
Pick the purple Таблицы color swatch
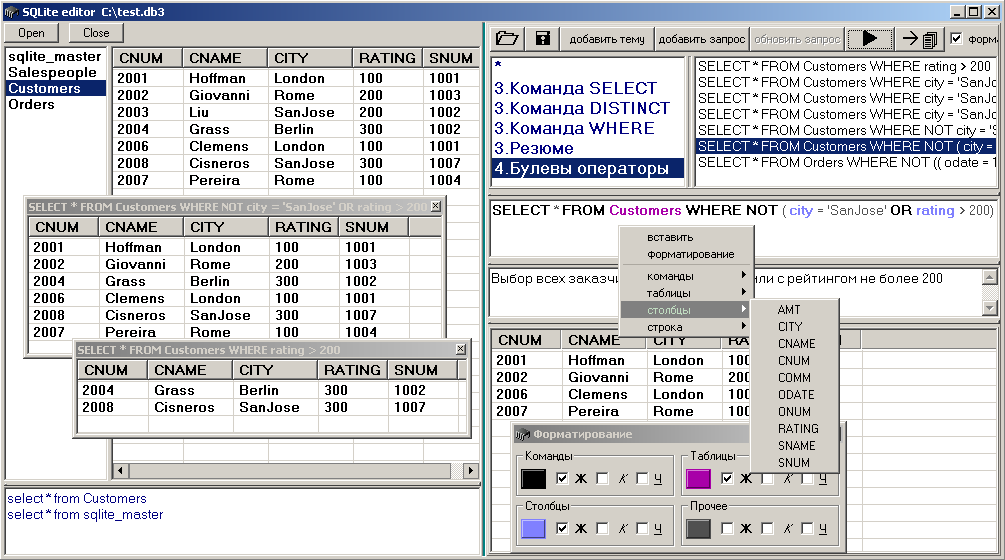698,479
